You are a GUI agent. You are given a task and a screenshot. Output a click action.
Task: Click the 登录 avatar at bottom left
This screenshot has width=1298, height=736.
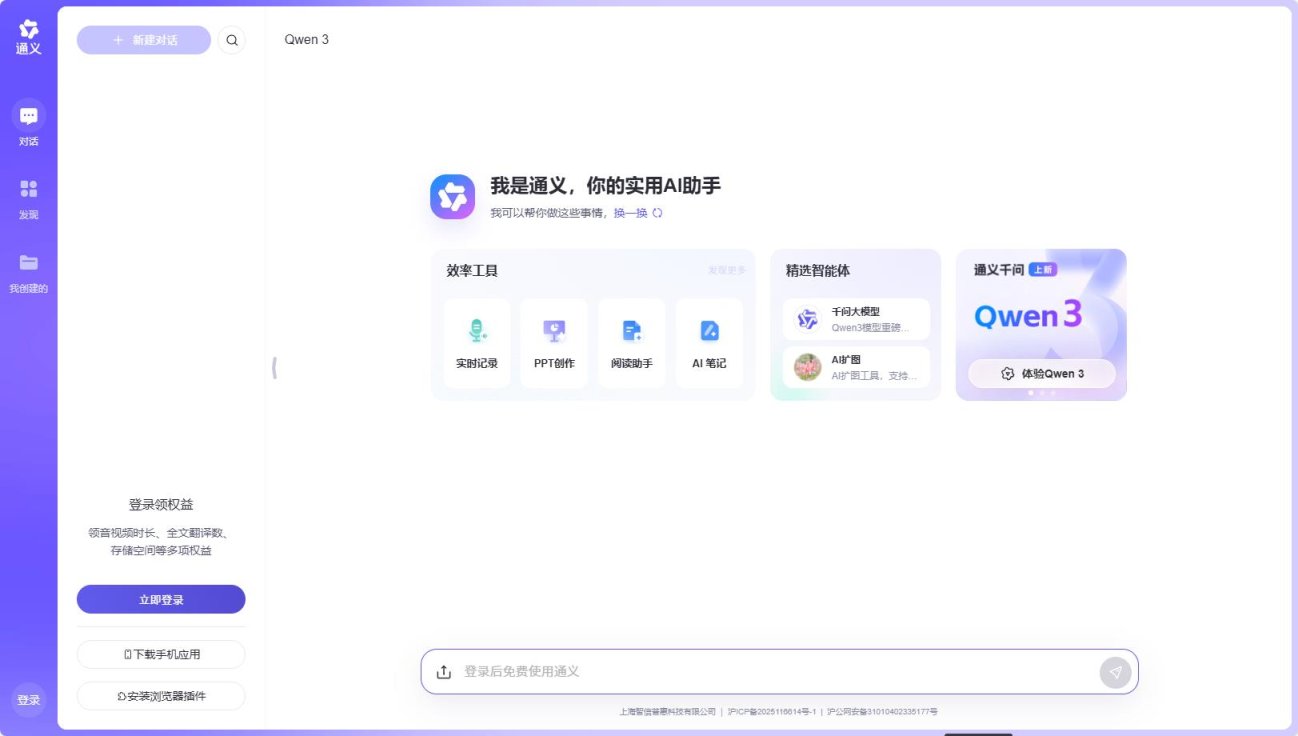28,700
